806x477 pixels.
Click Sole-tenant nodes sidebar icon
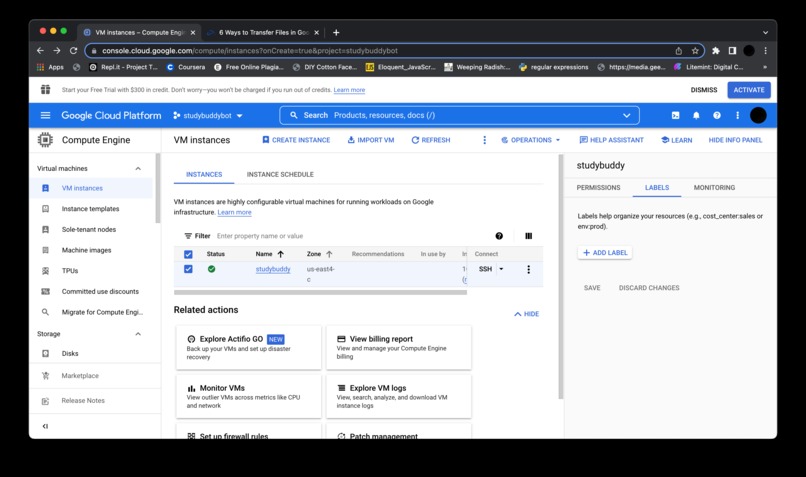pos(45,229)
